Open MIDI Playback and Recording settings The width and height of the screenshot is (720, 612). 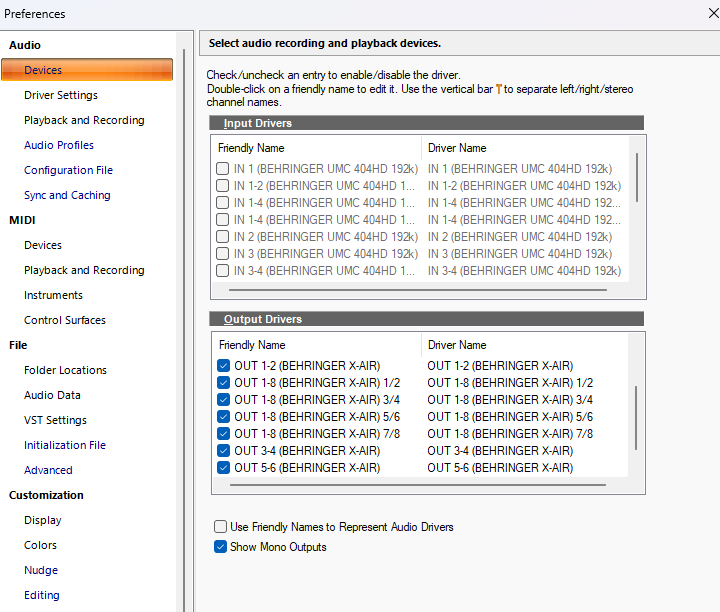click(x=84, y=270)
